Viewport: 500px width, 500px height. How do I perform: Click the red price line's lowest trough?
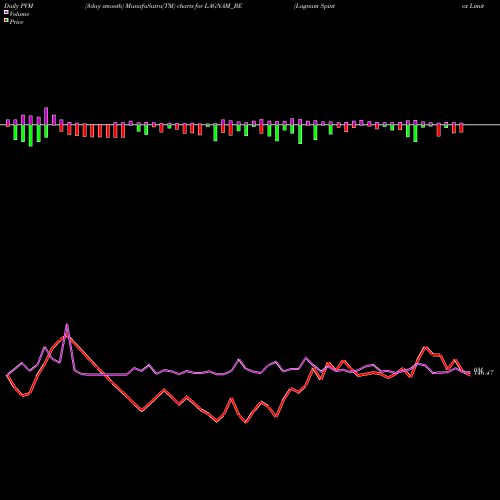(246, 423)
